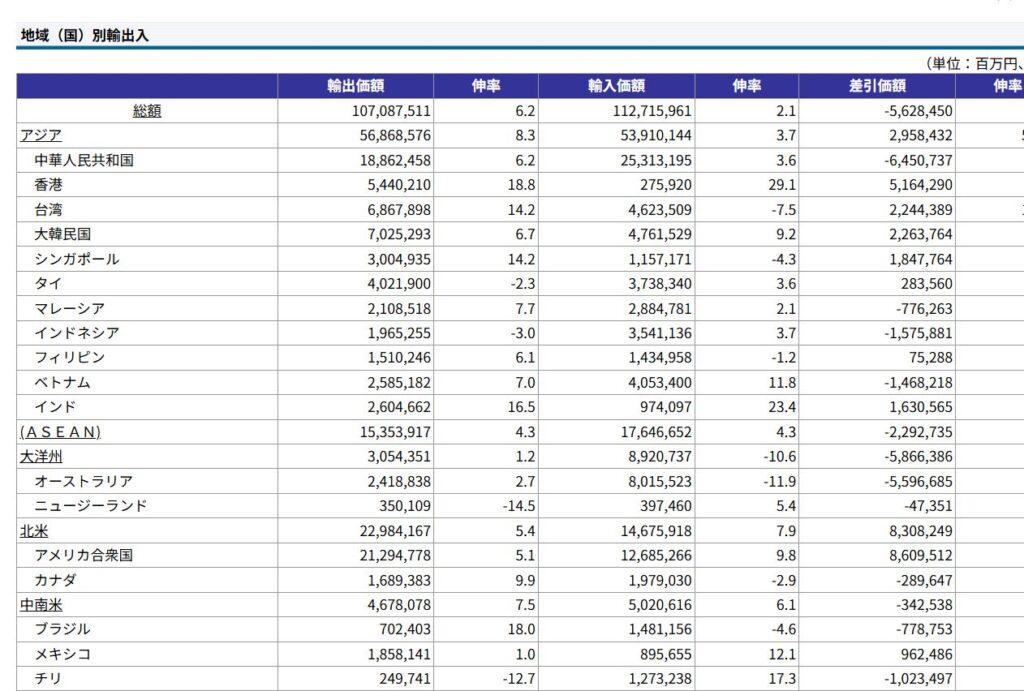
Task: Open the 北米 region link
Action: 34,531
